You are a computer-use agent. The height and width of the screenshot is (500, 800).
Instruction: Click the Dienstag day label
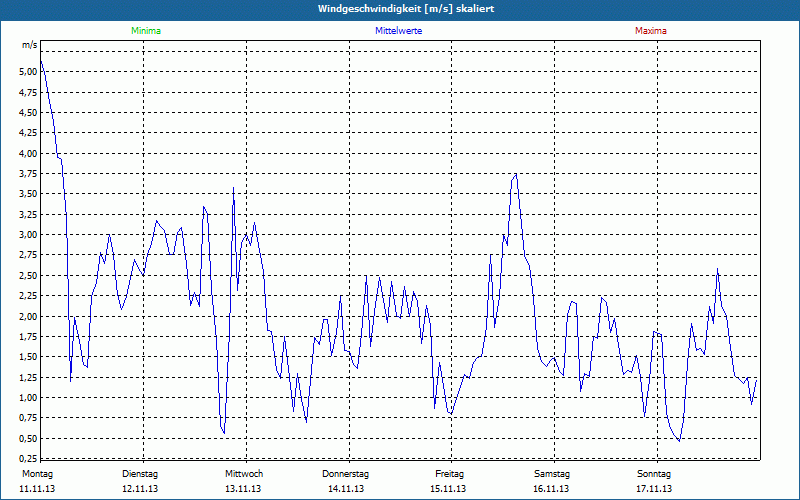click(x=140, y=474)
